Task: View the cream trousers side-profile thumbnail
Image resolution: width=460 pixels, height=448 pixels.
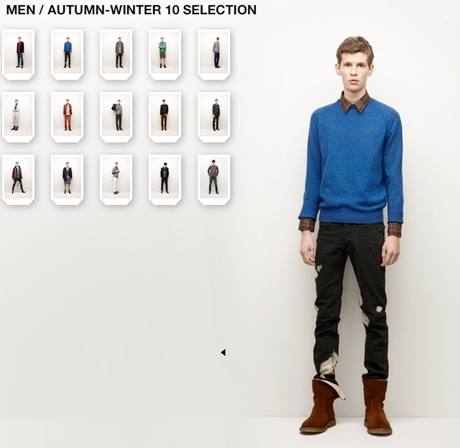Action: point(116,180)
